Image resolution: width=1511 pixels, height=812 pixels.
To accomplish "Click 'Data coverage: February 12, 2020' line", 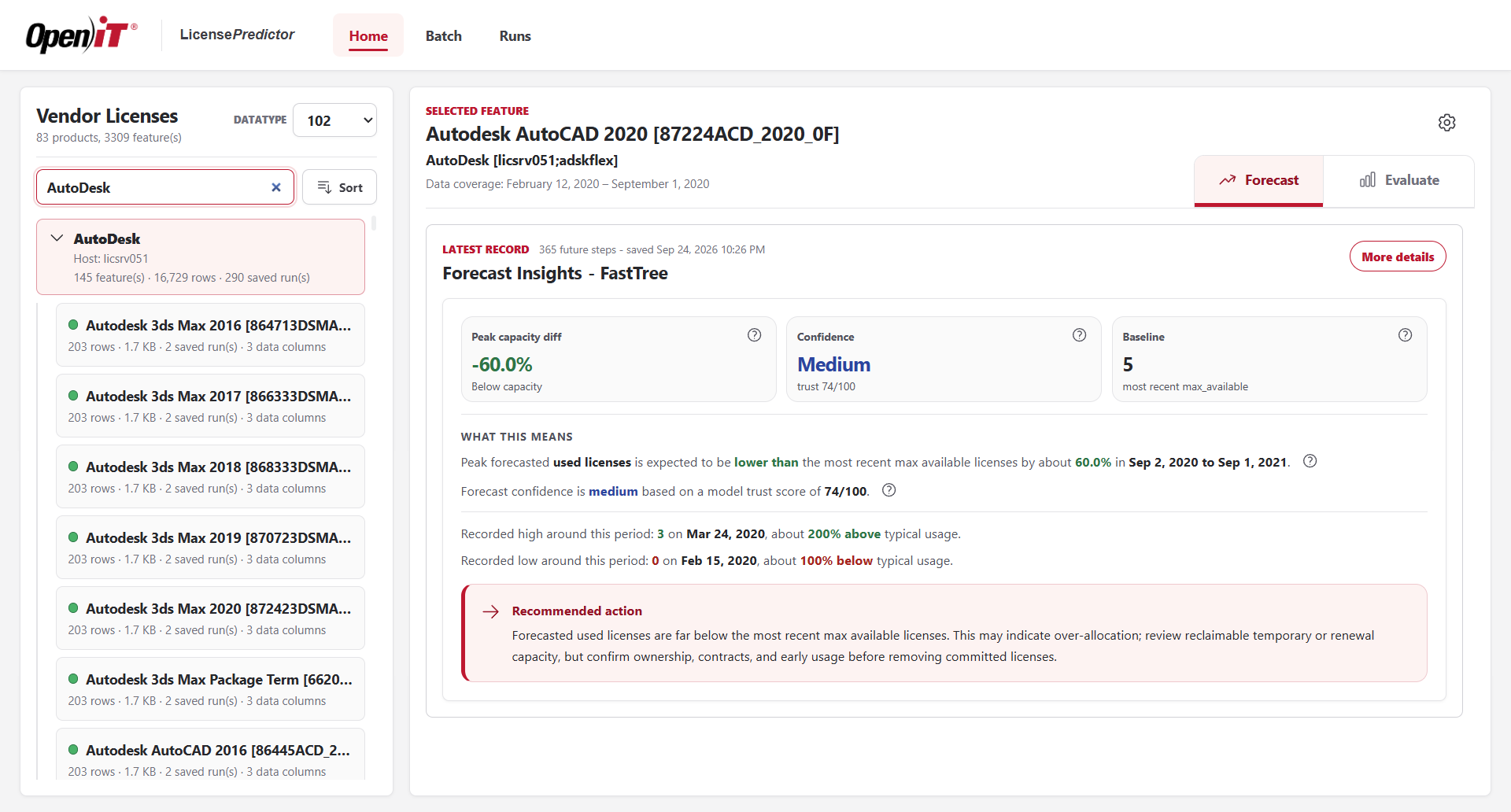I will coord(567,183).
